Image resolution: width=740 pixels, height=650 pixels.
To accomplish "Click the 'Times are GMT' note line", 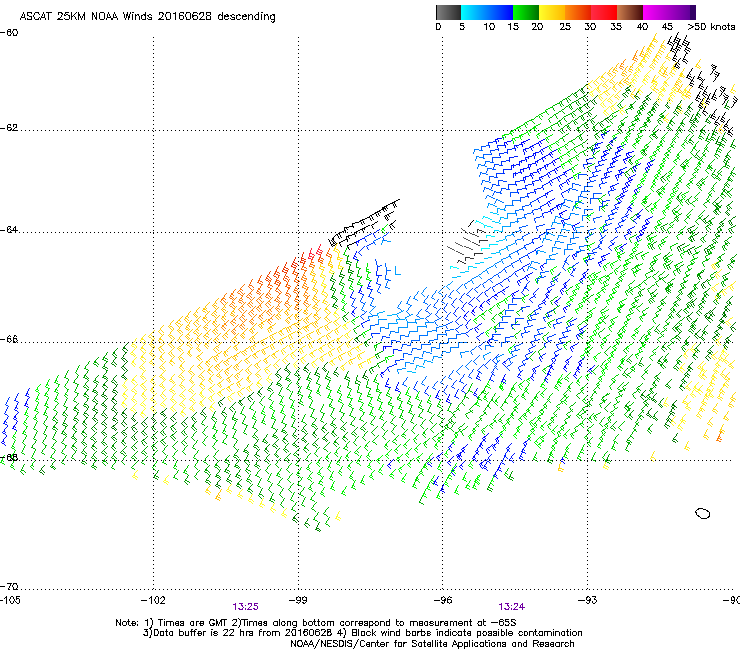I will pyautogui.click(x=316, y=623).
